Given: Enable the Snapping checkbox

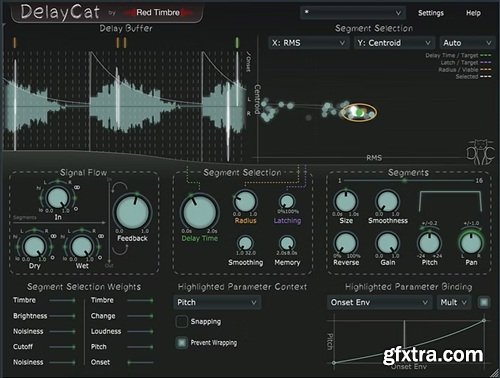Looking at the screenshot, I should [x=182, y=322].
